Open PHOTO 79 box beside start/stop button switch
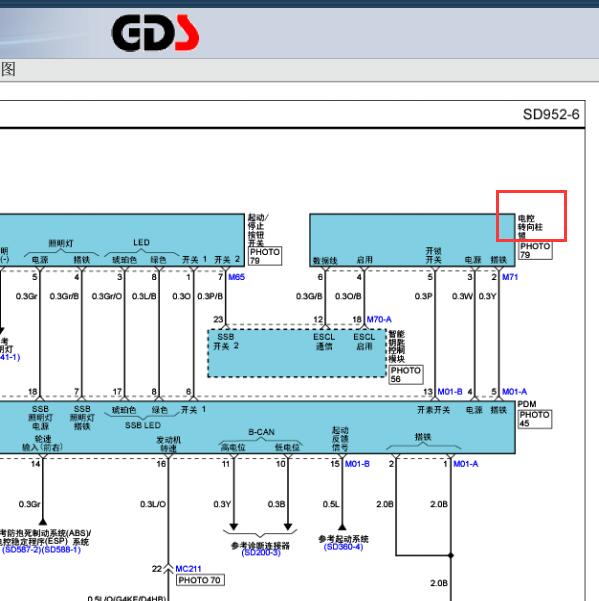599x601 pixels. coord(265,256)
